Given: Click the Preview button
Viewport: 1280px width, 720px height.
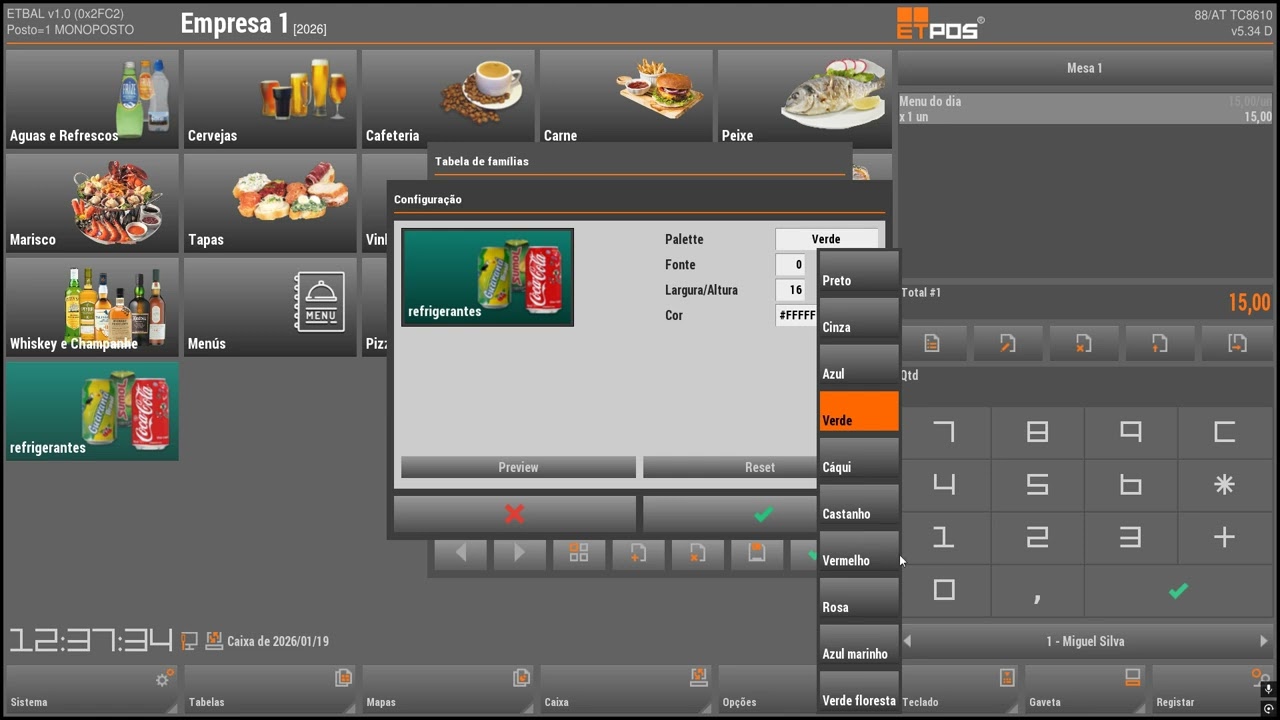Looking at the screenshot, I should 518,467.
